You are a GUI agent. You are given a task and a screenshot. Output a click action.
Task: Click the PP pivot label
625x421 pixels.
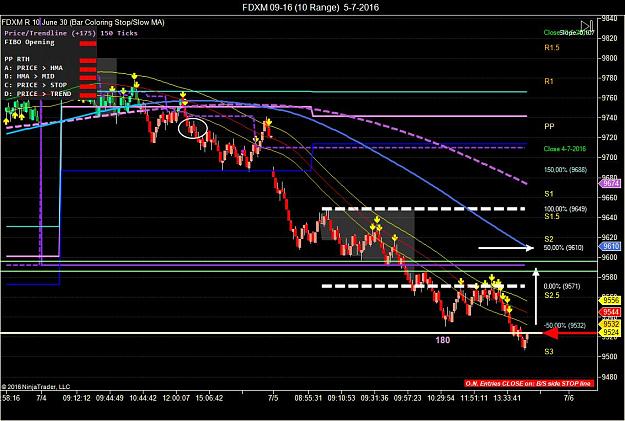point(549,126)
